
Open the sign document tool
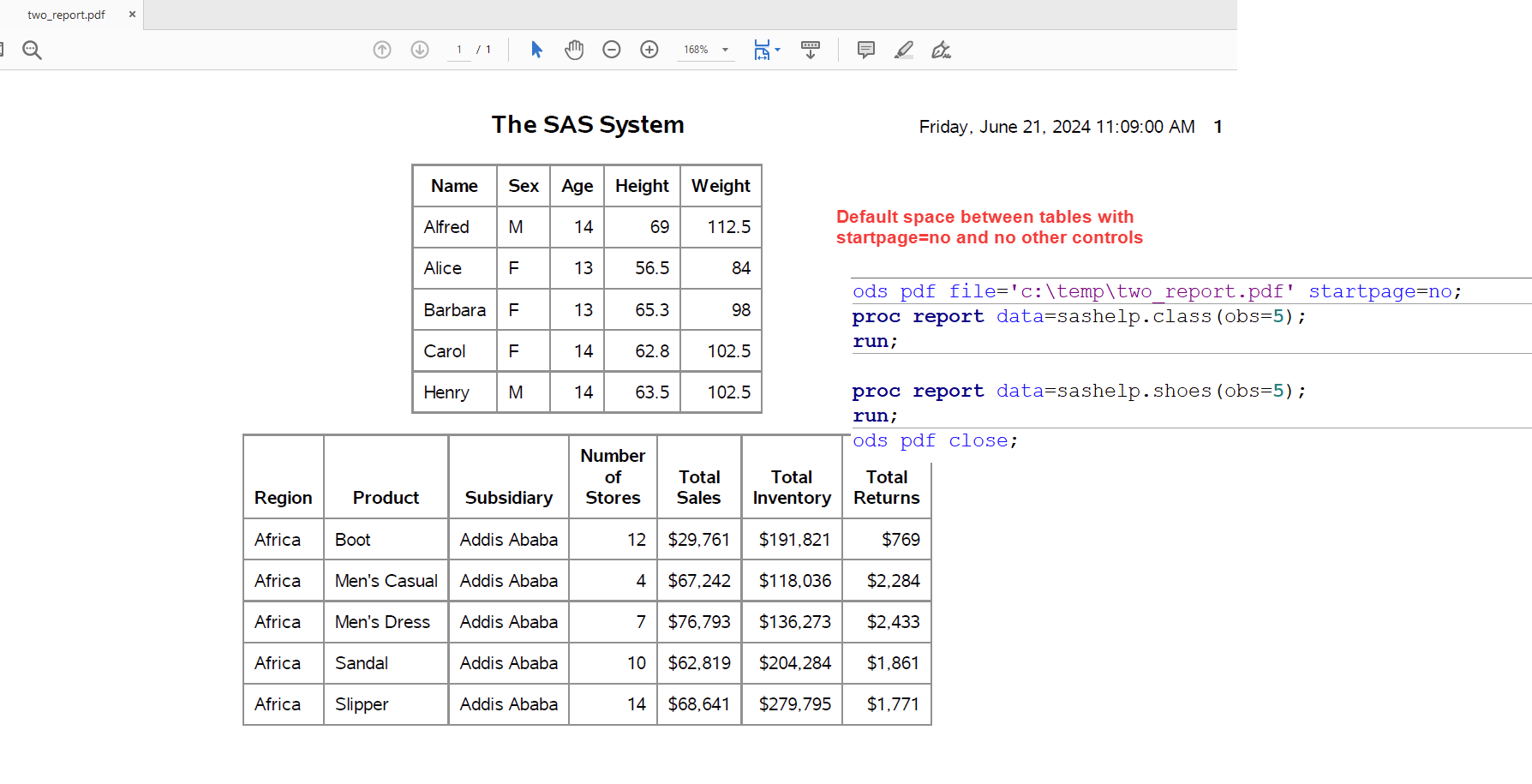click(x=941, y=50)
